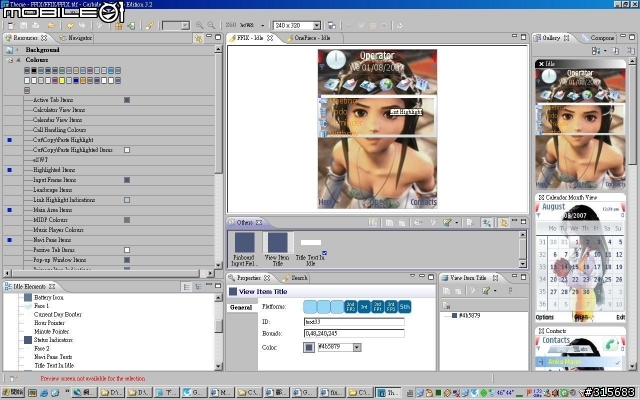This screenshot has width=640, height=400.
Task: Switch to the Compone tab
Action: tap(598, 38)
